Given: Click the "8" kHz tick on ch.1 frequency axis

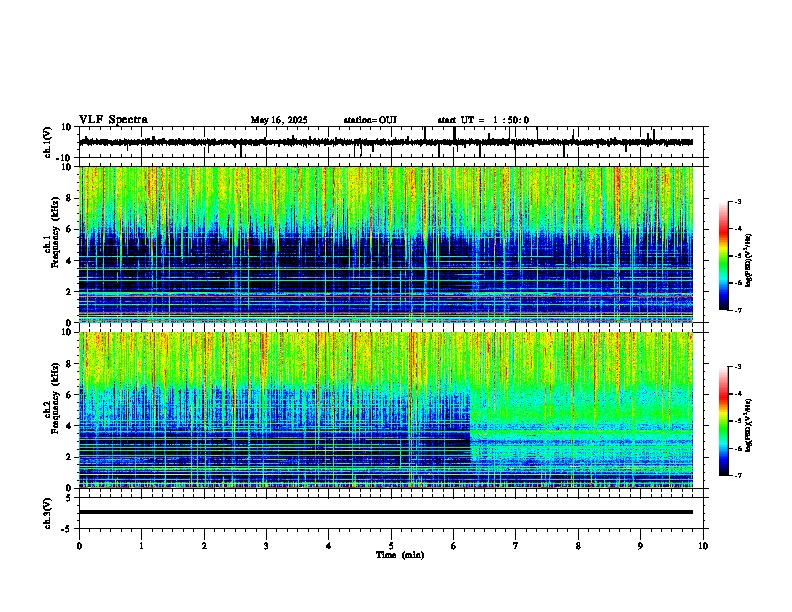Looking at the screenshot, I should coord(69,198).
